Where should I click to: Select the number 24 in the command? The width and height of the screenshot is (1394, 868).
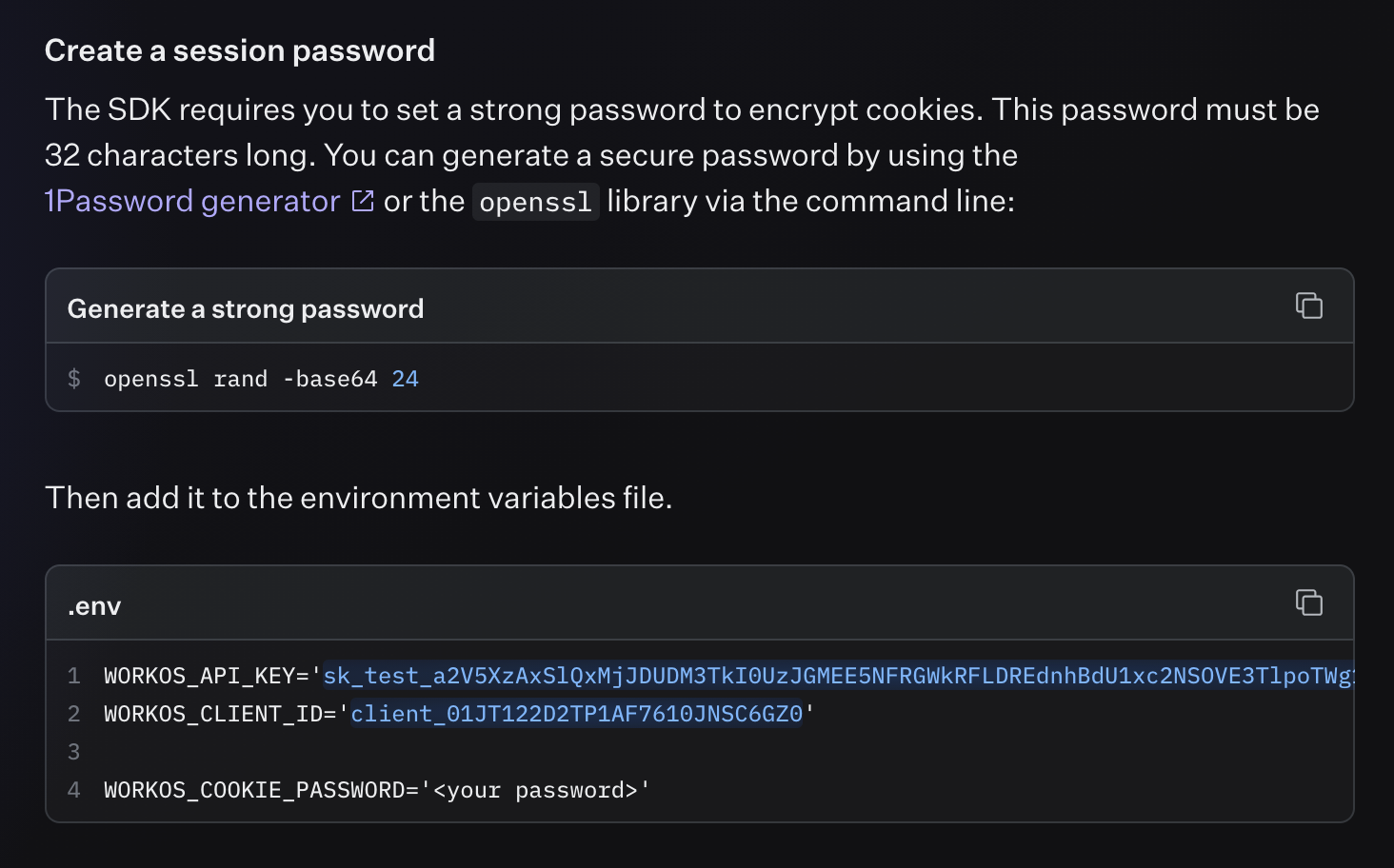click(x=405, y=379)
